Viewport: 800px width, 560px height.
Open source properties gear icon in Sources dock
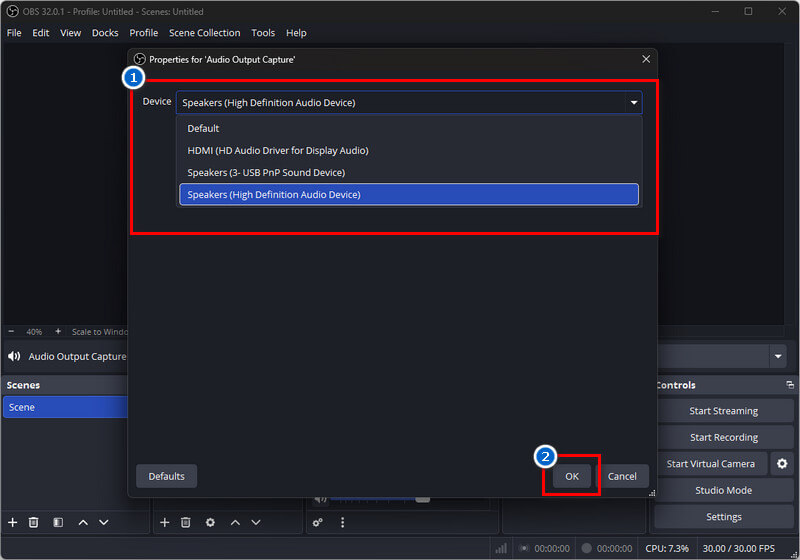(210, 522)
